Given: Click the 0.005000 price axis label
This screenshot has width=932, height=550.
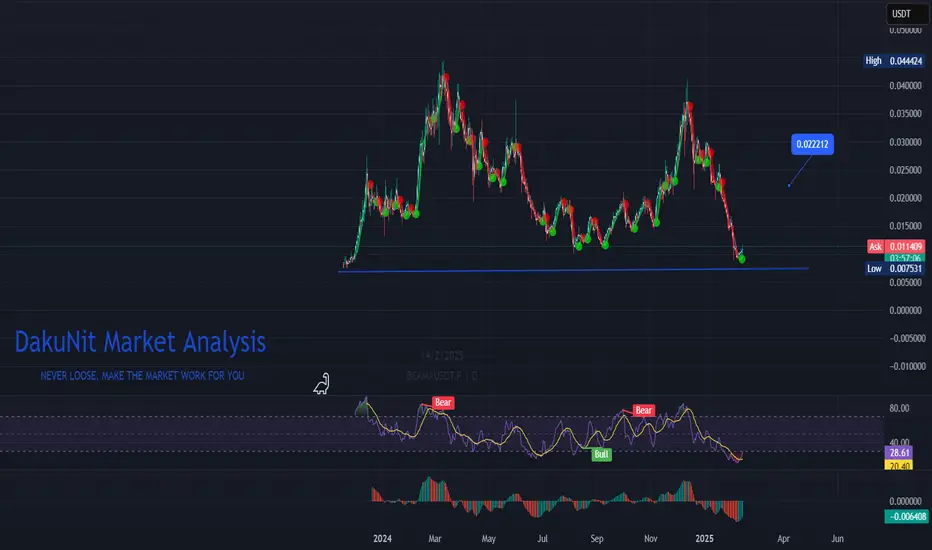Looking at the screenshot, I should (905, 282).
